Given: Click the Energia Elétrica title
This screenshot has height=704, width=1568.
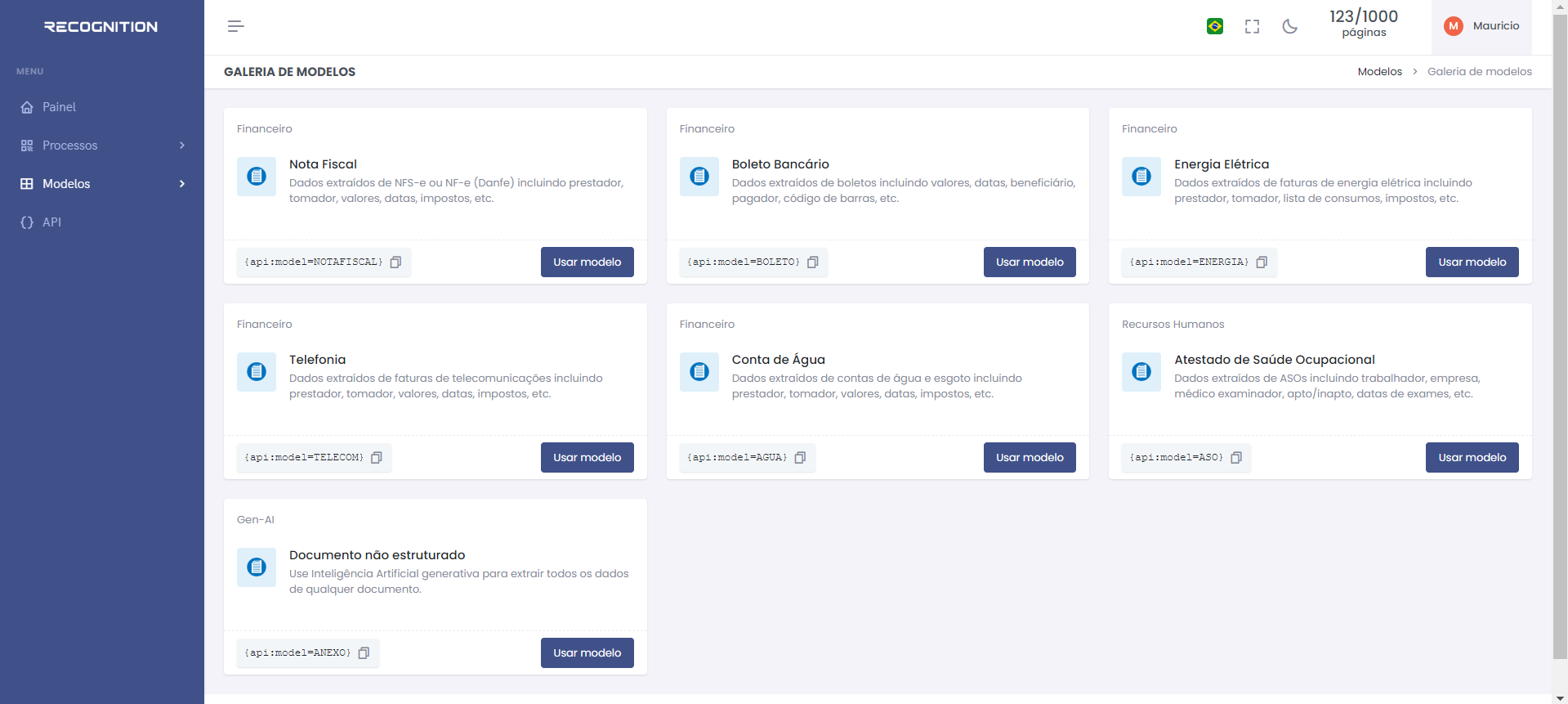Looking at the screenshot, I should (1222, 164).
